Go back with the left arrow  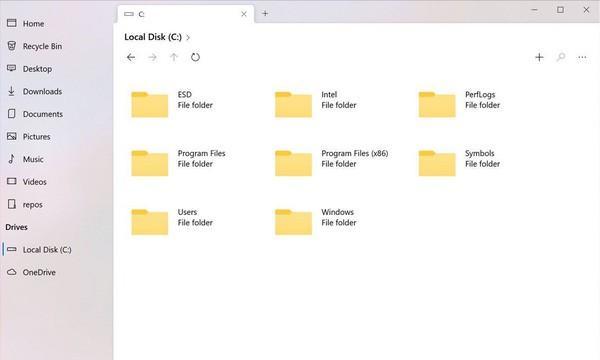(131, 57)
